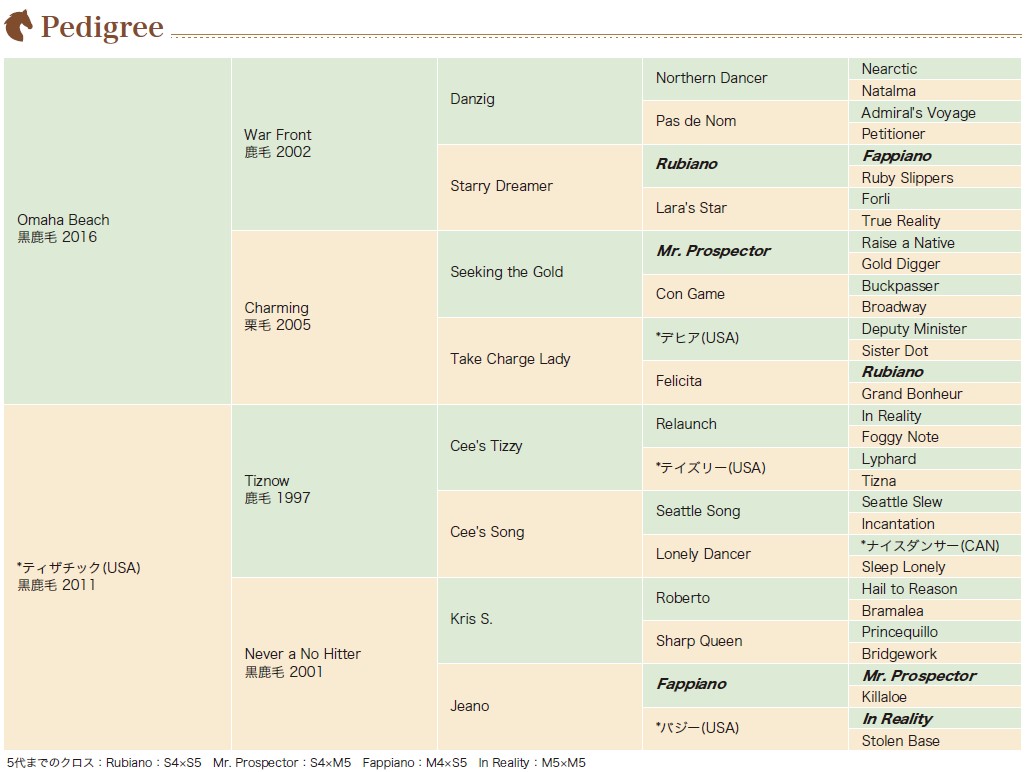Click the Danzig entry

540,101
